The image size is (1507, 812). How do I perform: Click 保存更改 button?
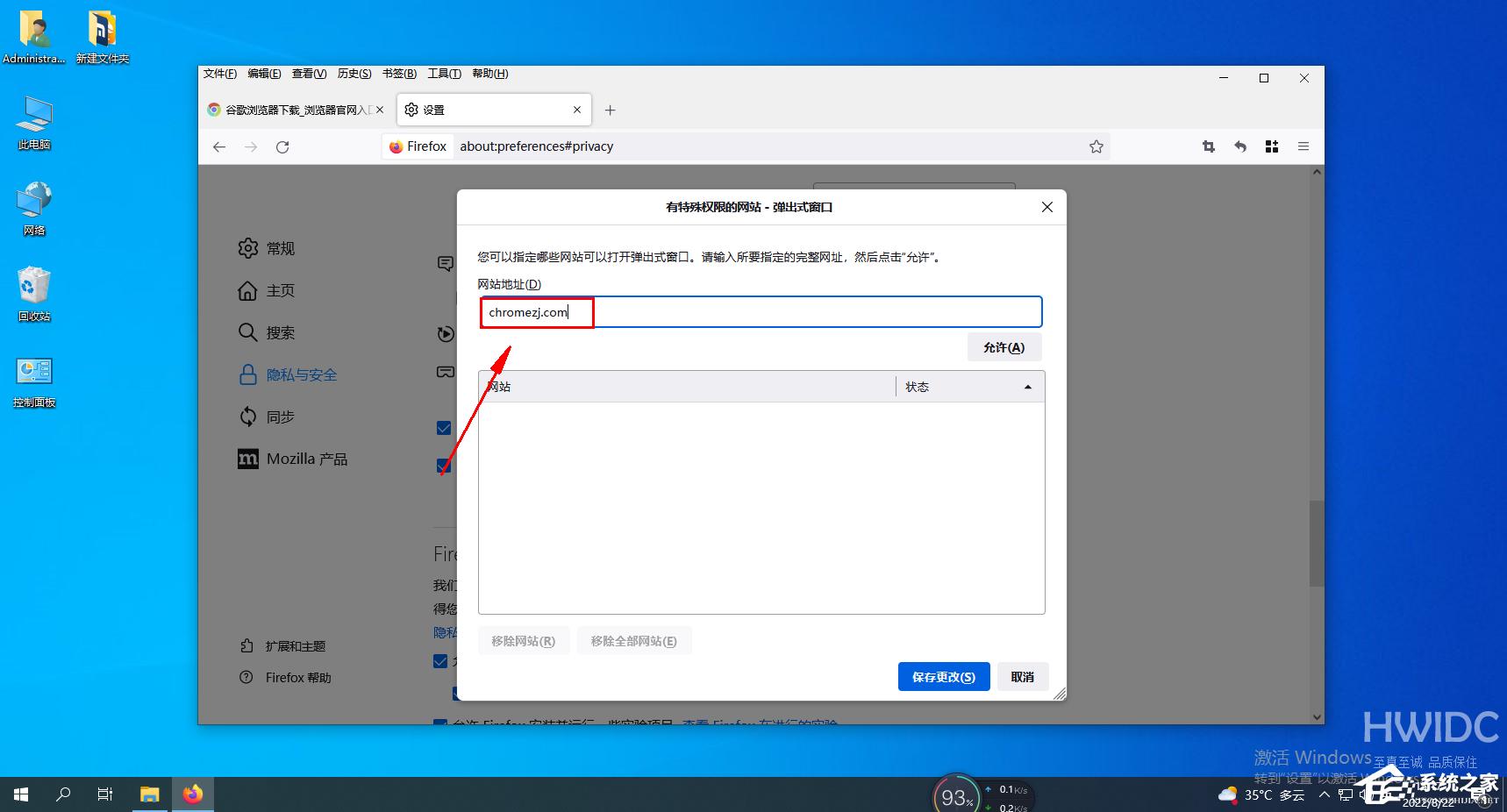pyautogui.click(x=944, y=677)
